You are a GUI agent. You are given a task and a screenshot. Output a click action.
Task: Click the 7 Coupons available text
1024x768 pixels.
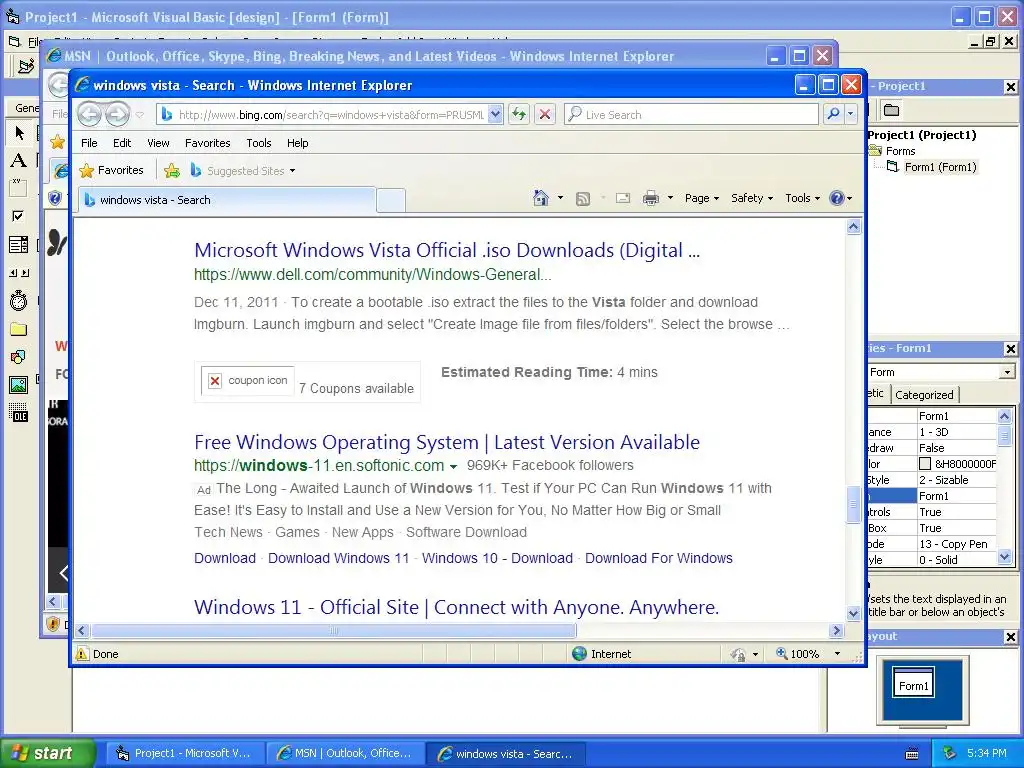(356, 389)
